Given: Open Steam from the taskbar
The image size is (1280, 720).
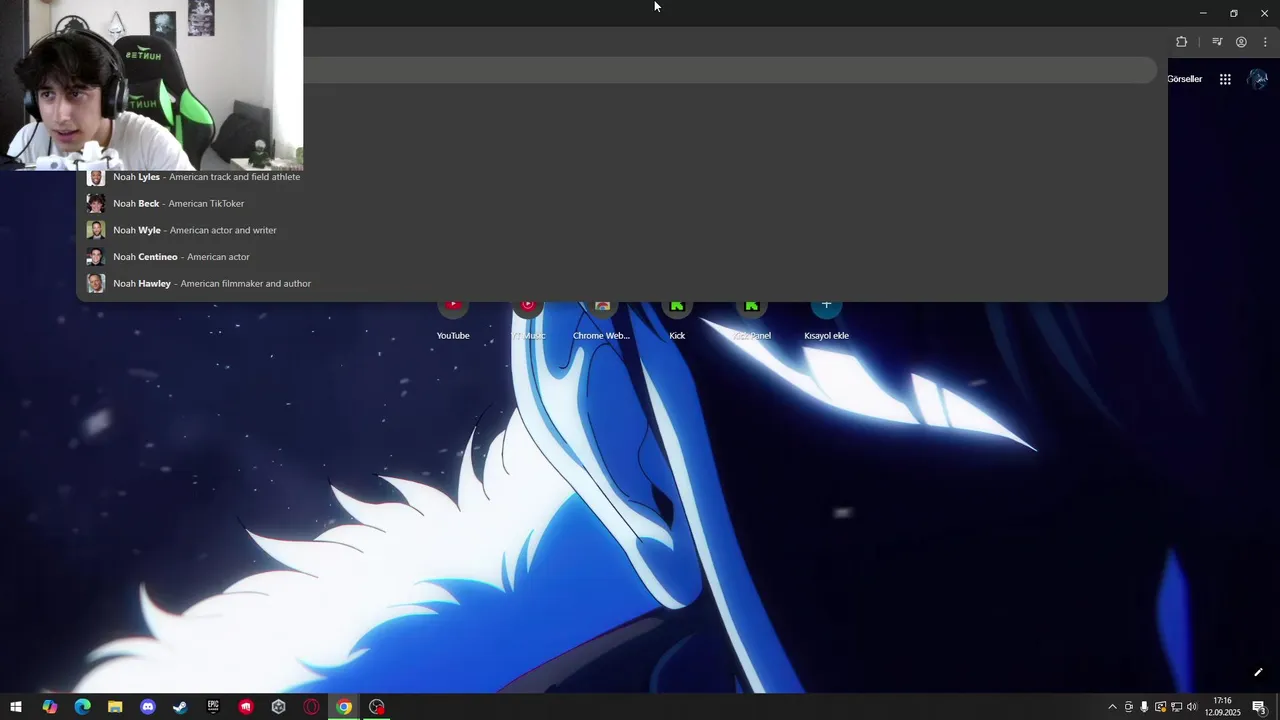Looking at the screenshot, I should pyautogui.click(x=180, y=707).
